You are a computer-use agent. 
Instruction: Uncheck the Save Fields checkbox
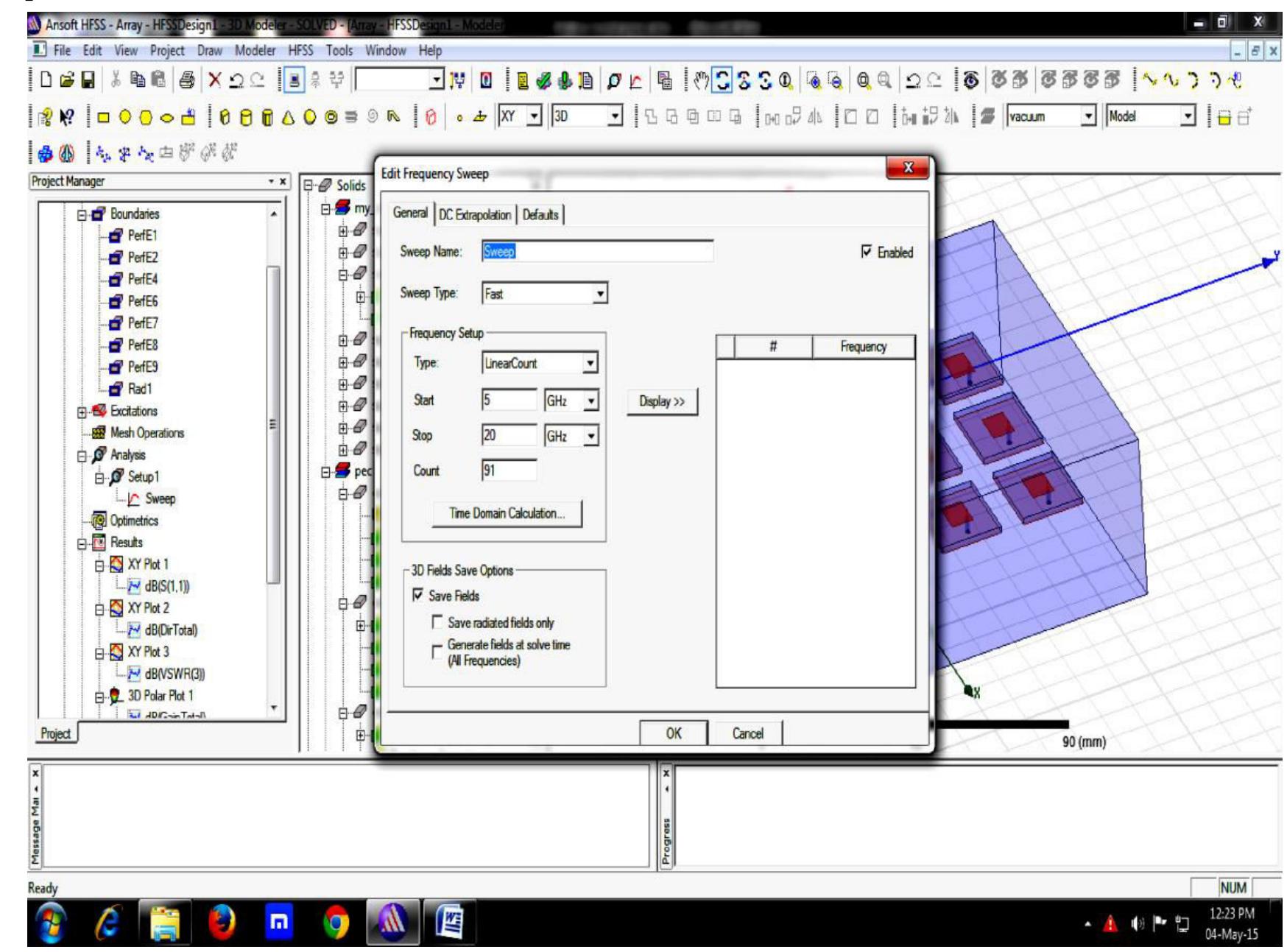pos(418,595)
